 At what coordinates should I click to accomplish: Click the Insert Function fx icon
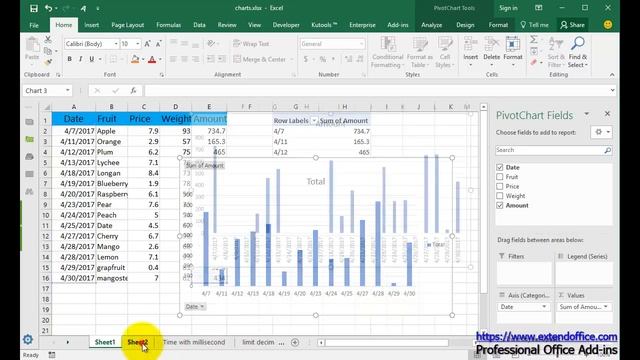tap(133, 91)
